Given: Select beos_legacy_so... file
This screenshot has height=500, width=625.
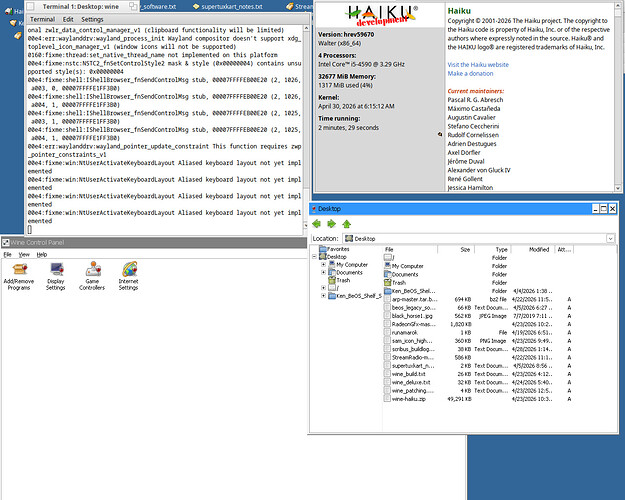Looking at the screenshot, I should (x=410, y=307).
